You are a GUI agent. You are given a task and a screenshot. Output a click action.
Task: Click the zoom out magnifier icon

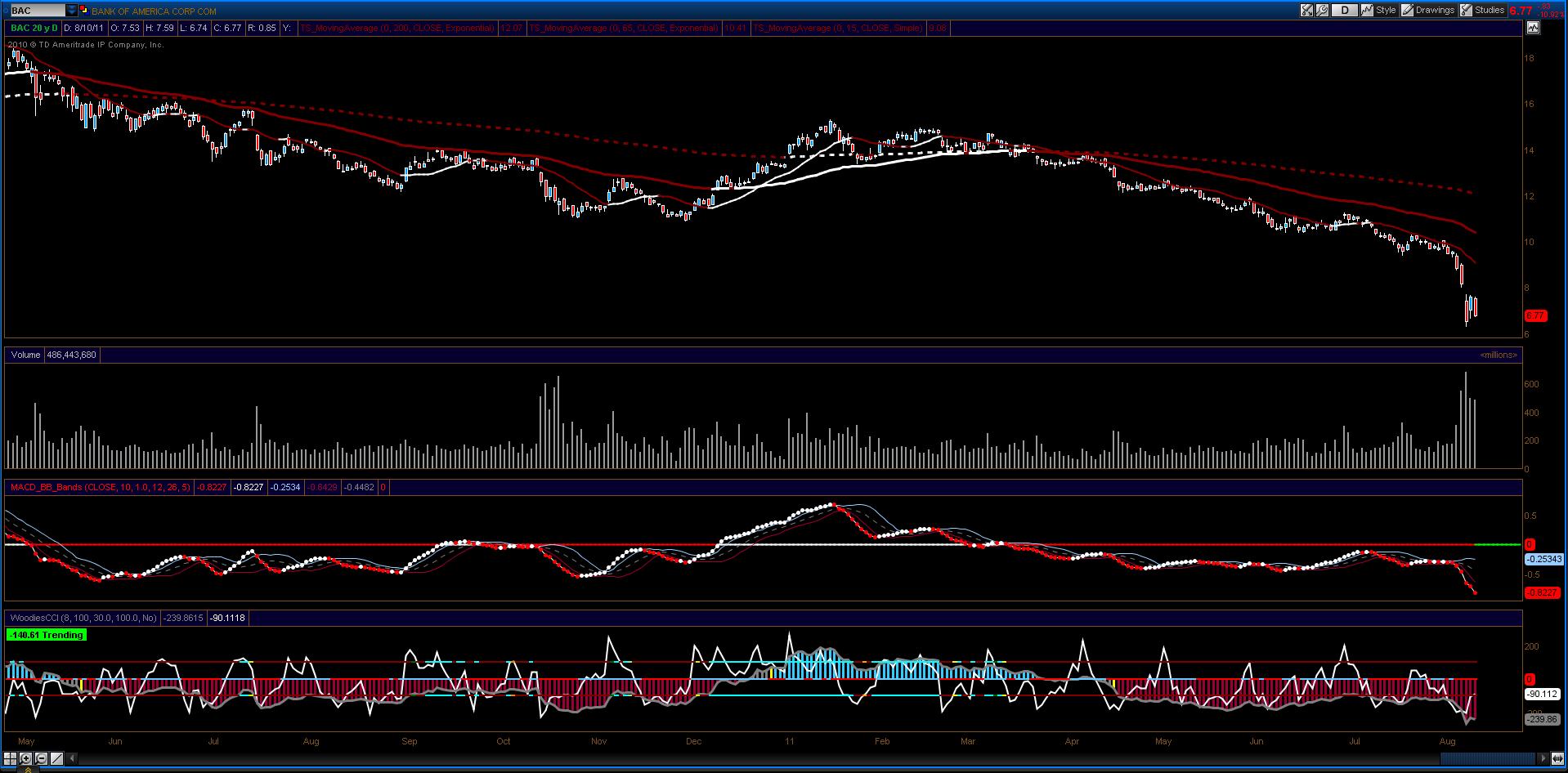tap(41, 758)
